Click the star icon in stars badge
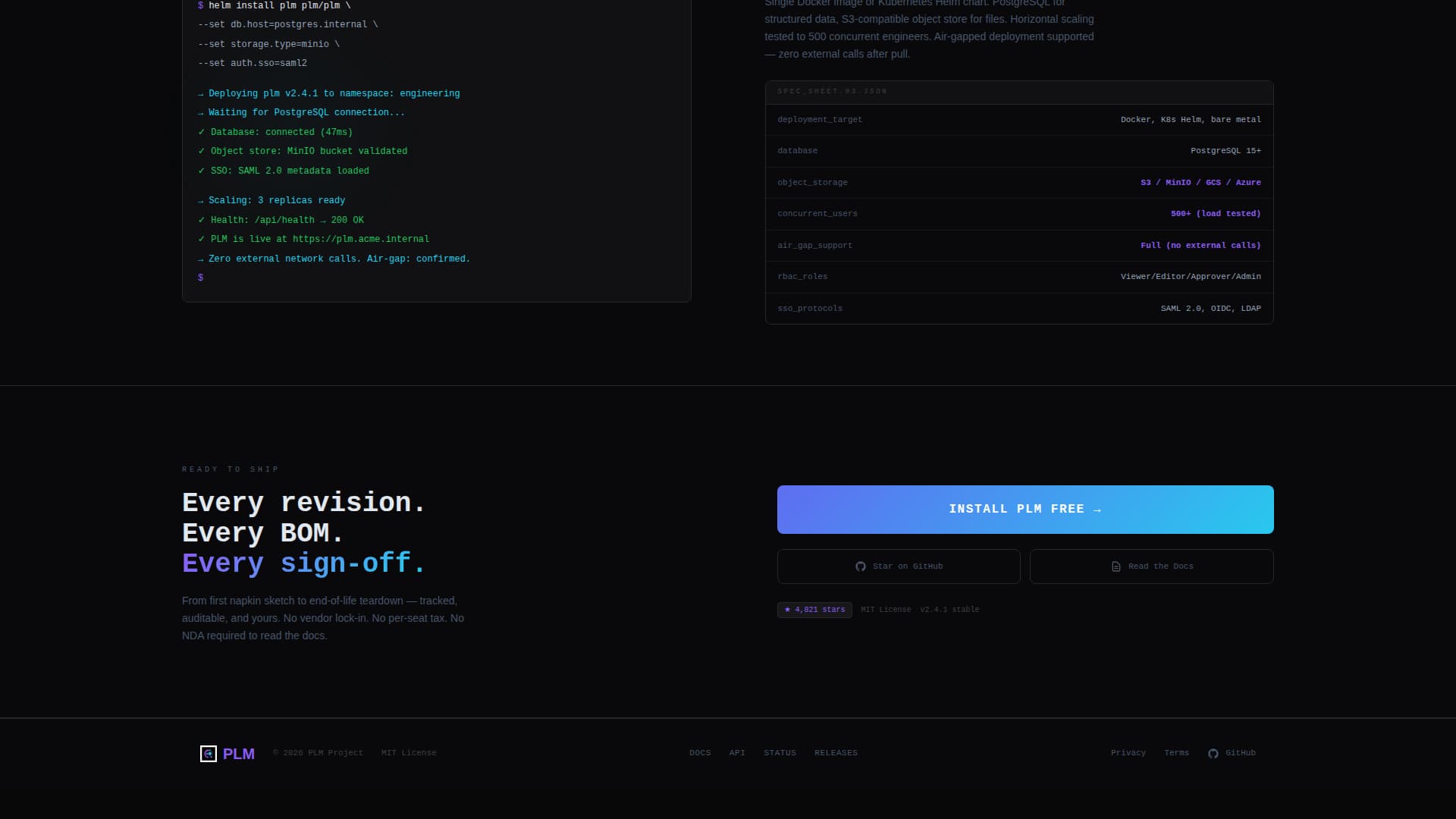 (787, 610)
